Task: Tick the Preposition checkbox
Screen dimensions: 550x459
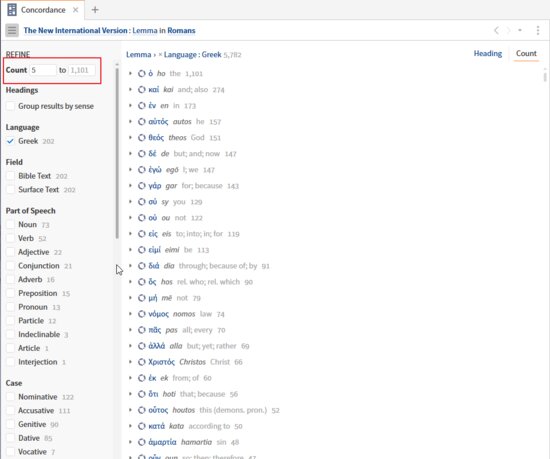Action: 11,293
